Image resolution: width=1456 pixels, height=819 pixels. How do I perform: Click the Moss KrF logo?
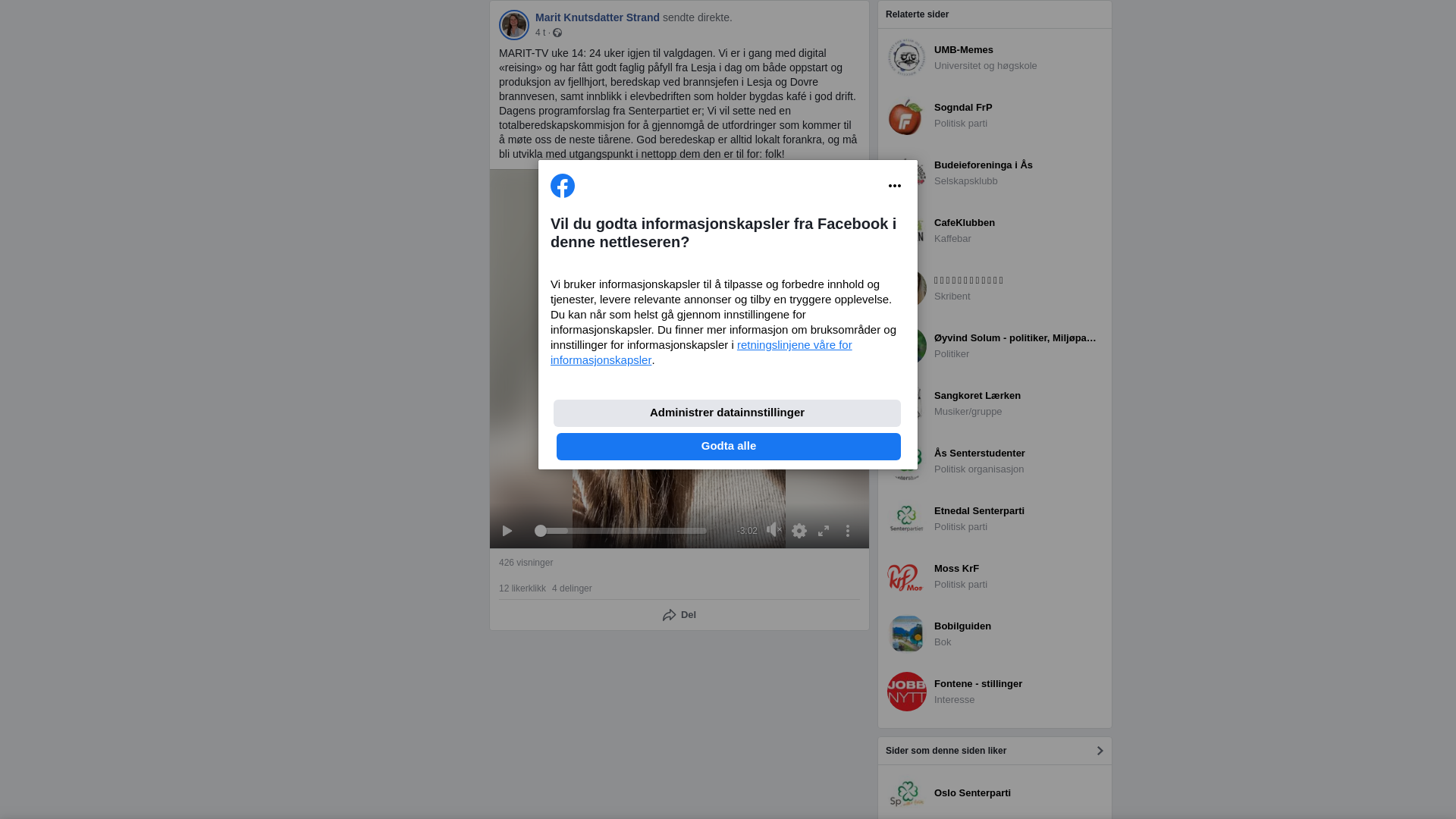(906, 576)
